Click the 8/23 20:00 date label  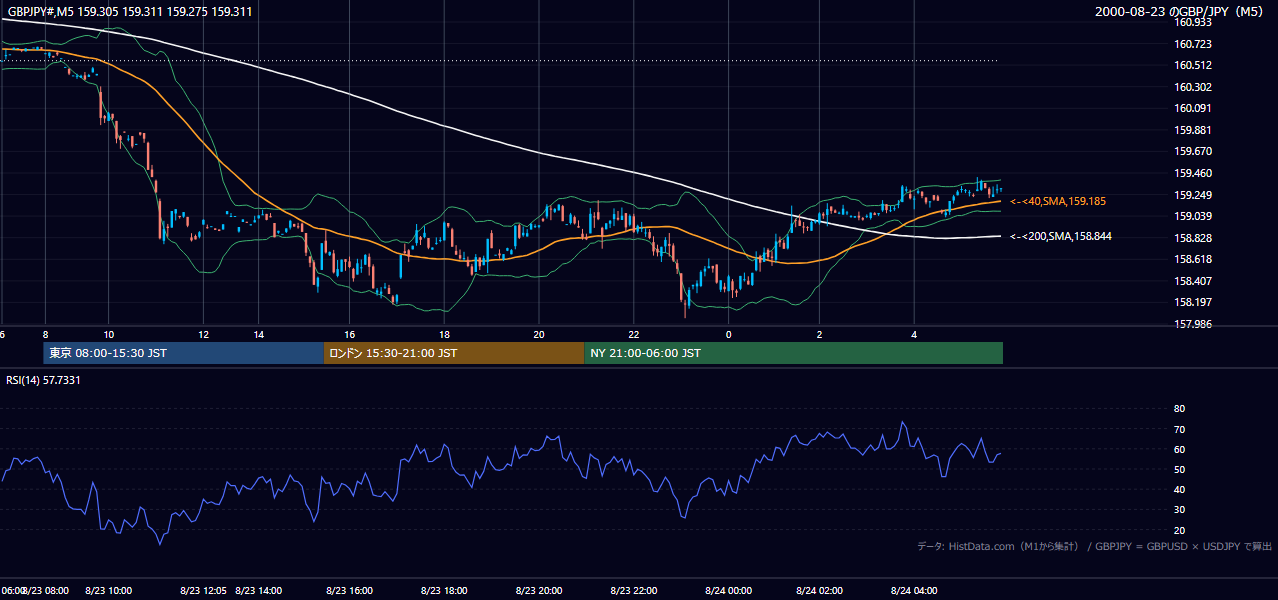tap(539, 591)
